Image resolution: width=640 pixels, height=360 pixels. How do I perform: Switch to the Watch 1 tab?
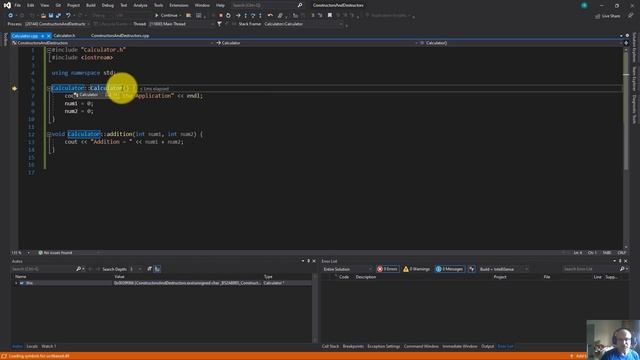(49, 346)
